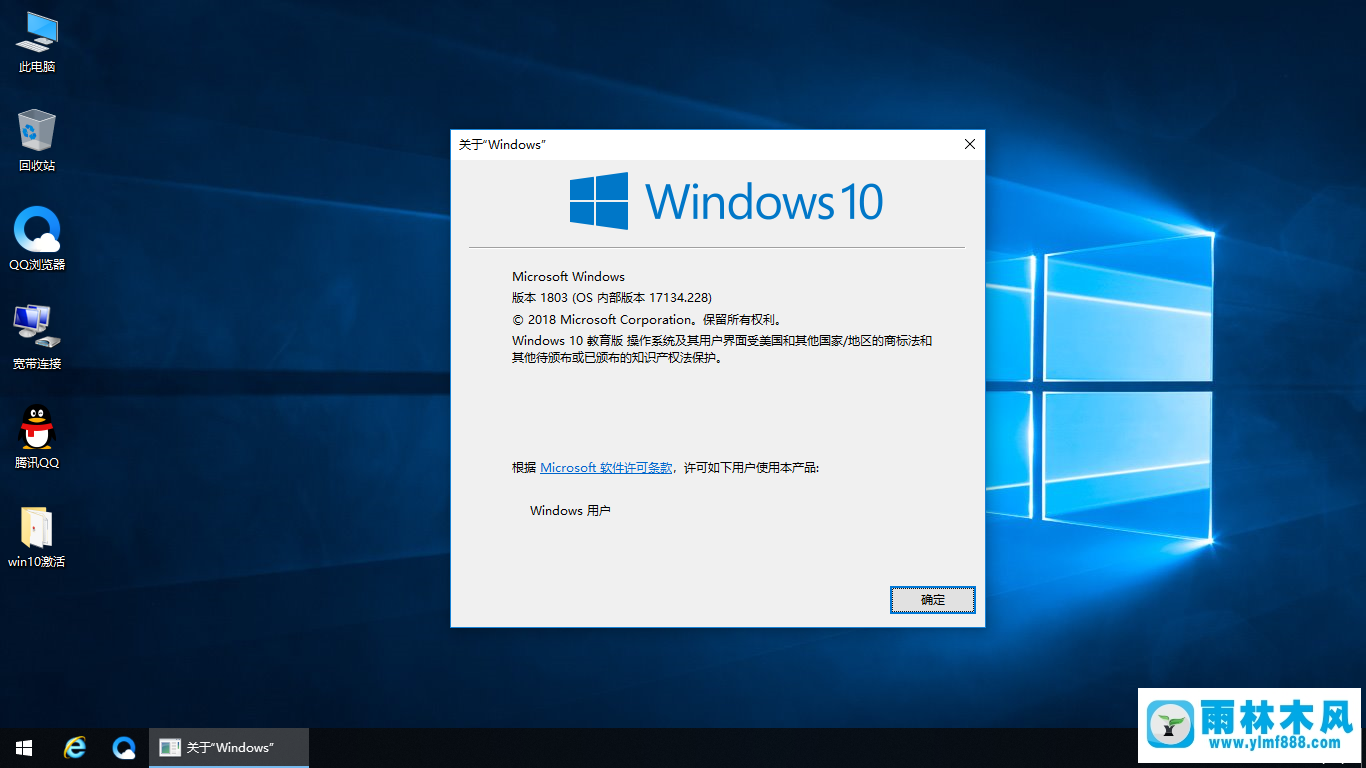Select the 回收站 recycle bin icon
The image size is (1366, 768).
[37, 141]
